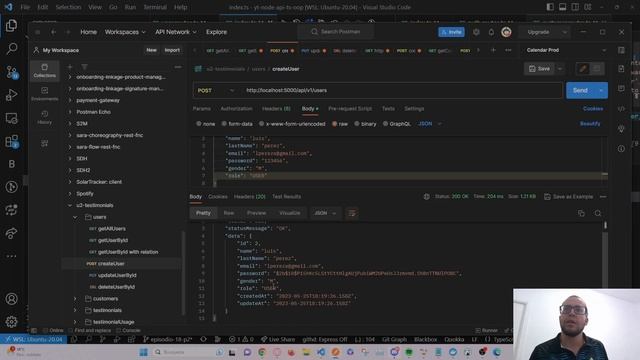The width and height of the screenshot is (640, 360).
Task: Open code snippet icon in right sidebar
Action: tap(621, 109)
